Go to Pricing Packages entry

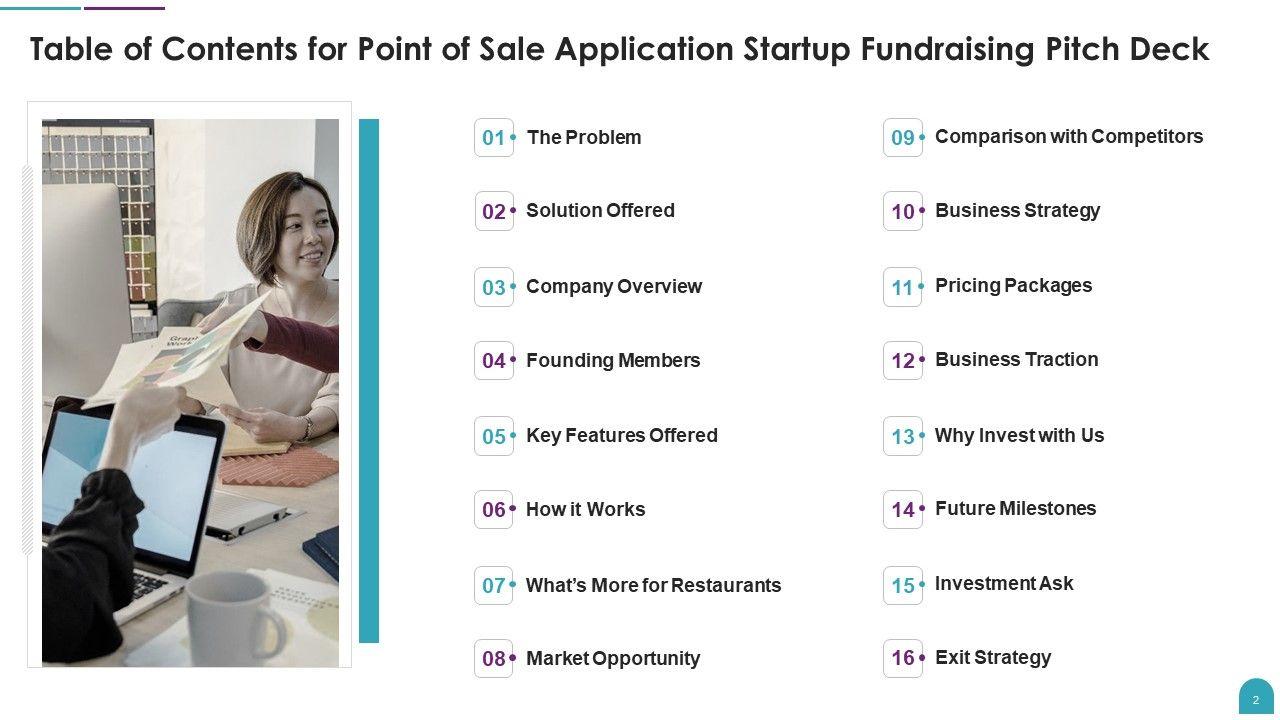pos(1013,285)
